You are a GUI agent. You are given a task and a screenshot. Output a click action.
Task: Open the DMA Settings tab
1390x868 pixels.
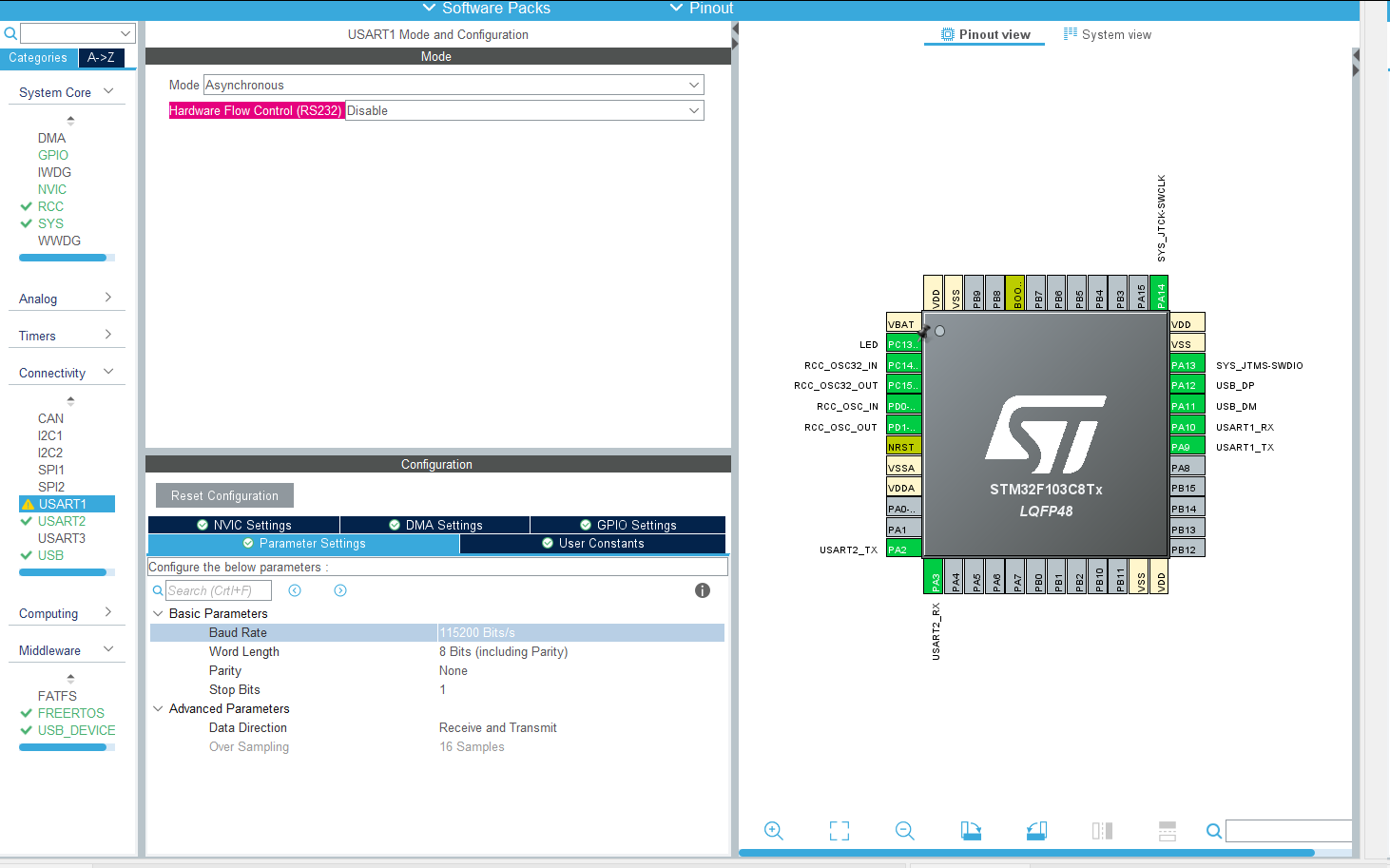[434, 525]
